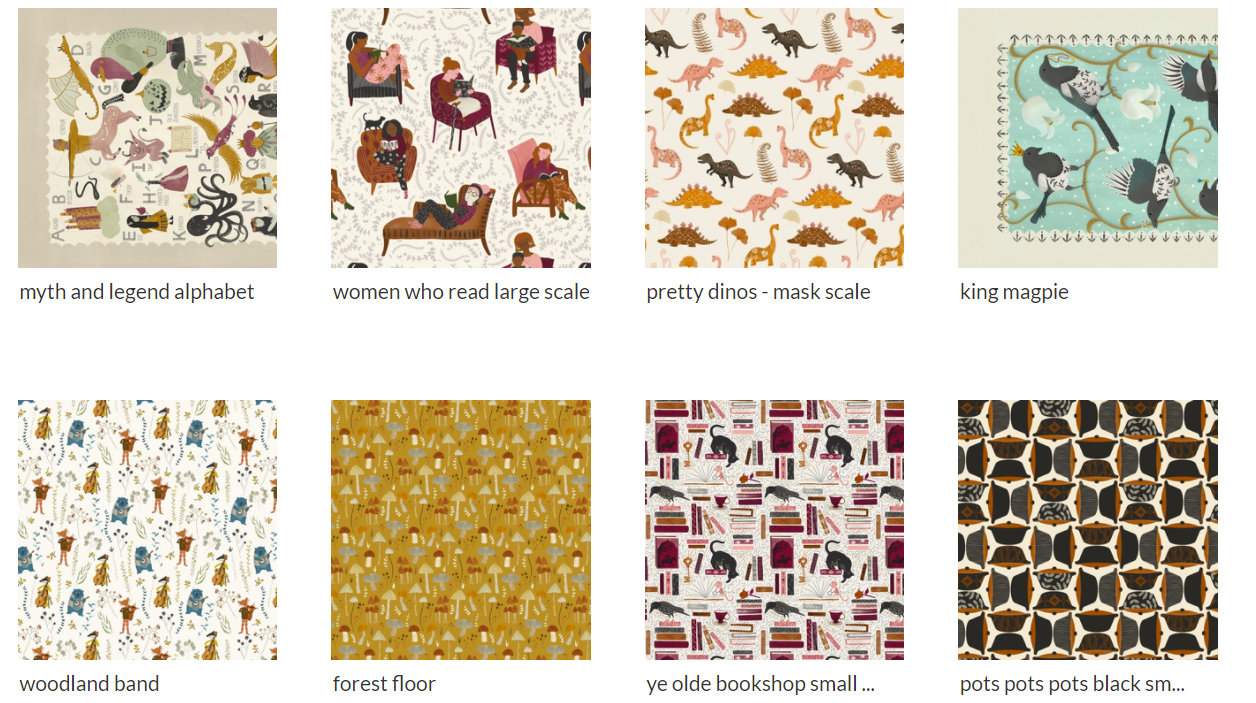View the king magpie design image

[x=1088, y=138]
